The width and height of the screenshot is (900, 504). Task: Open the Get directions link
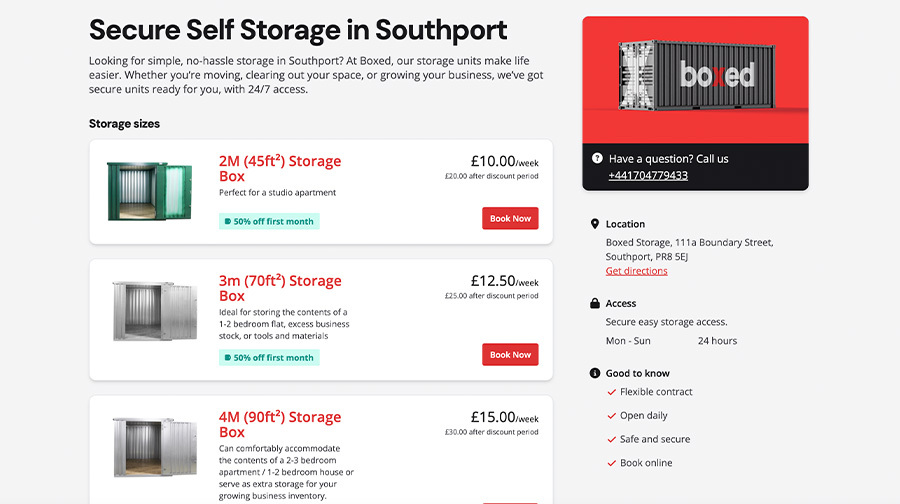(636, 271)
